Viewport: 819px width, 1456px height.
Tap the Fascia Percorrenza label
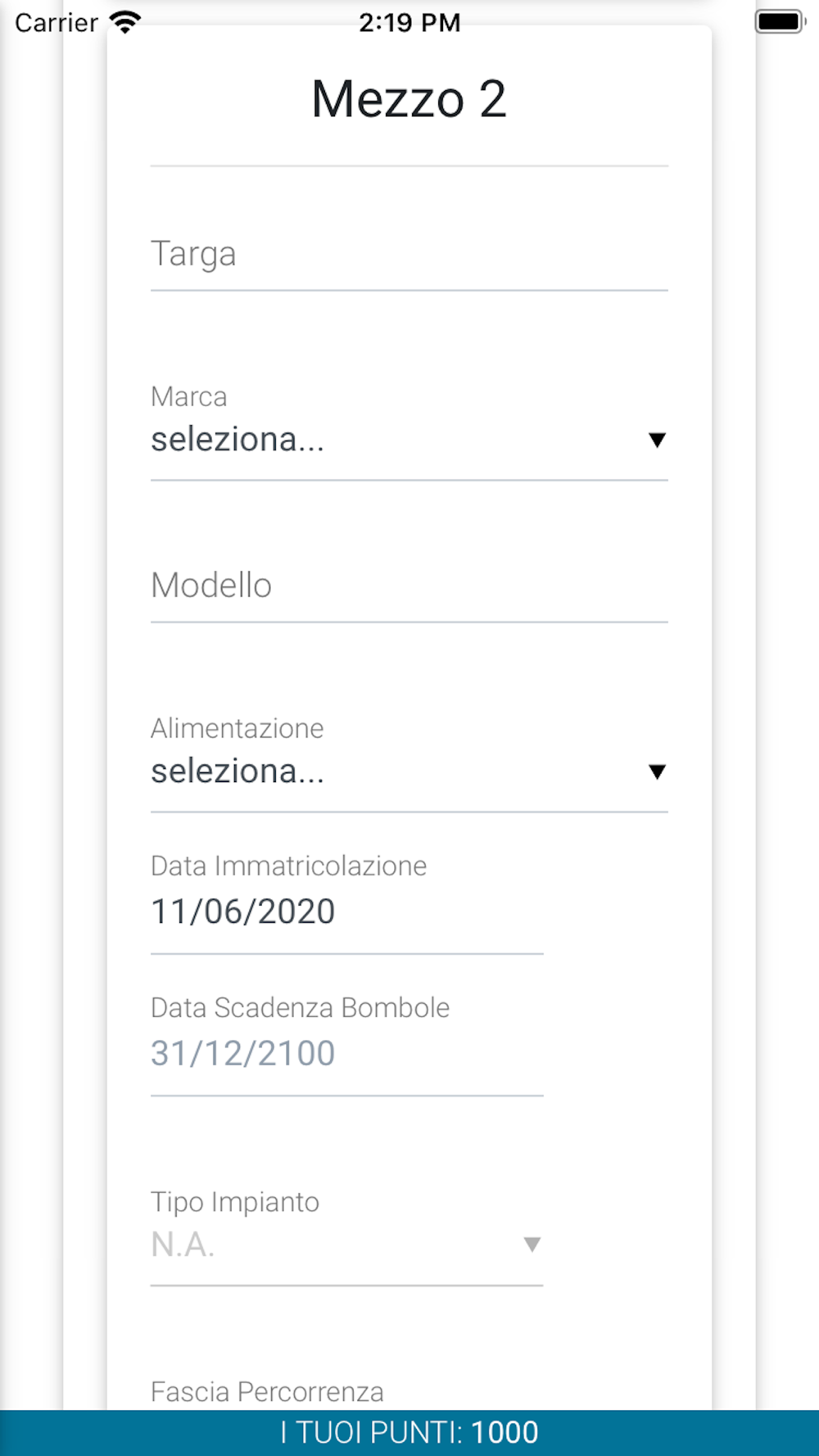click(x=267, y=1392)
